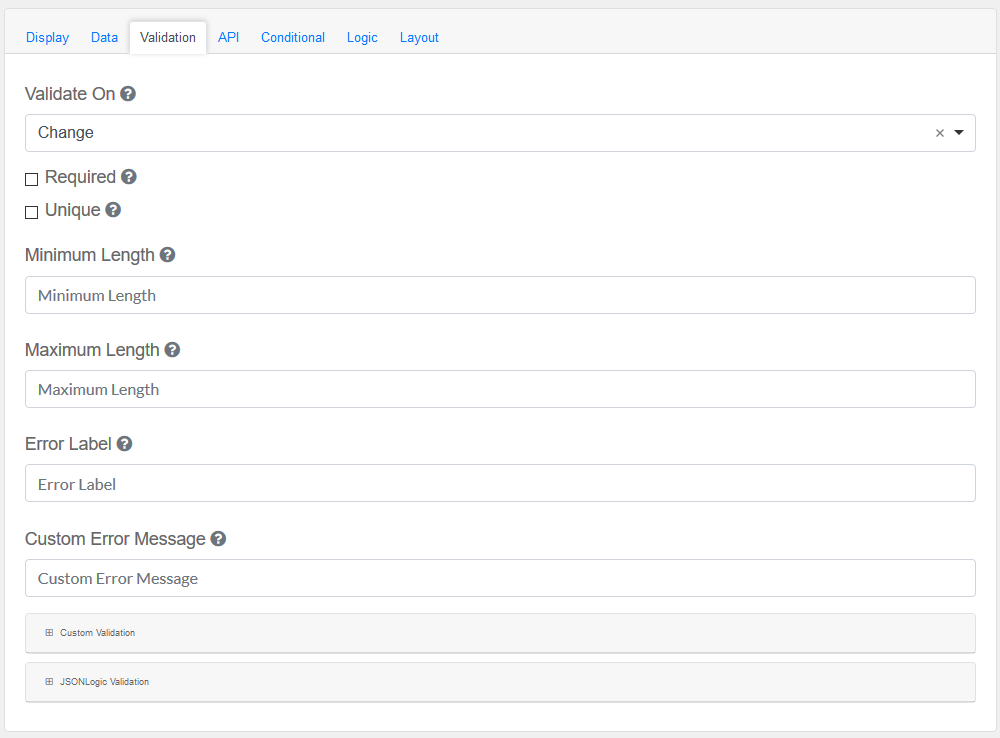Switch to the Data tab
The image size is (1000, 738).
coord(104,38)
